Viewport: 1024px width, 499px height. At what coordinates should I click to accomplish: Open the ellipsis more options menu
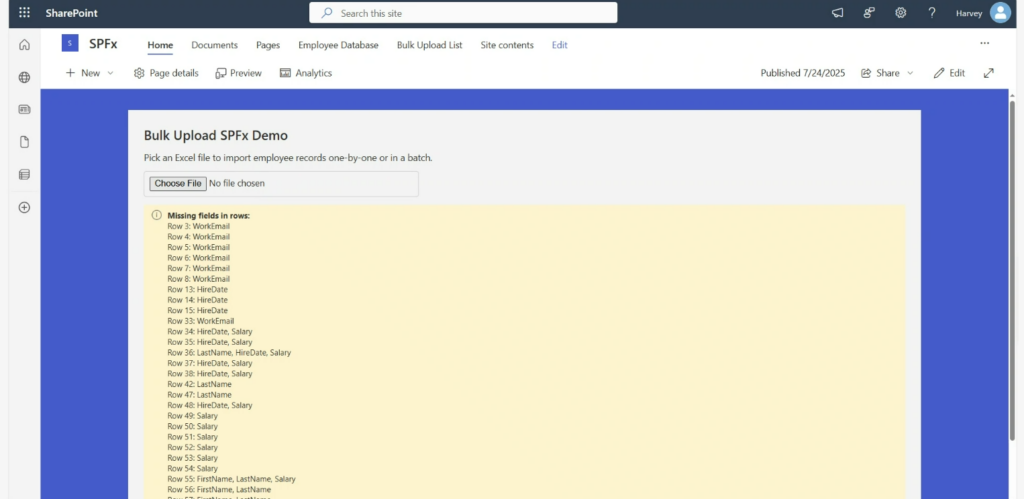(984, 43)
